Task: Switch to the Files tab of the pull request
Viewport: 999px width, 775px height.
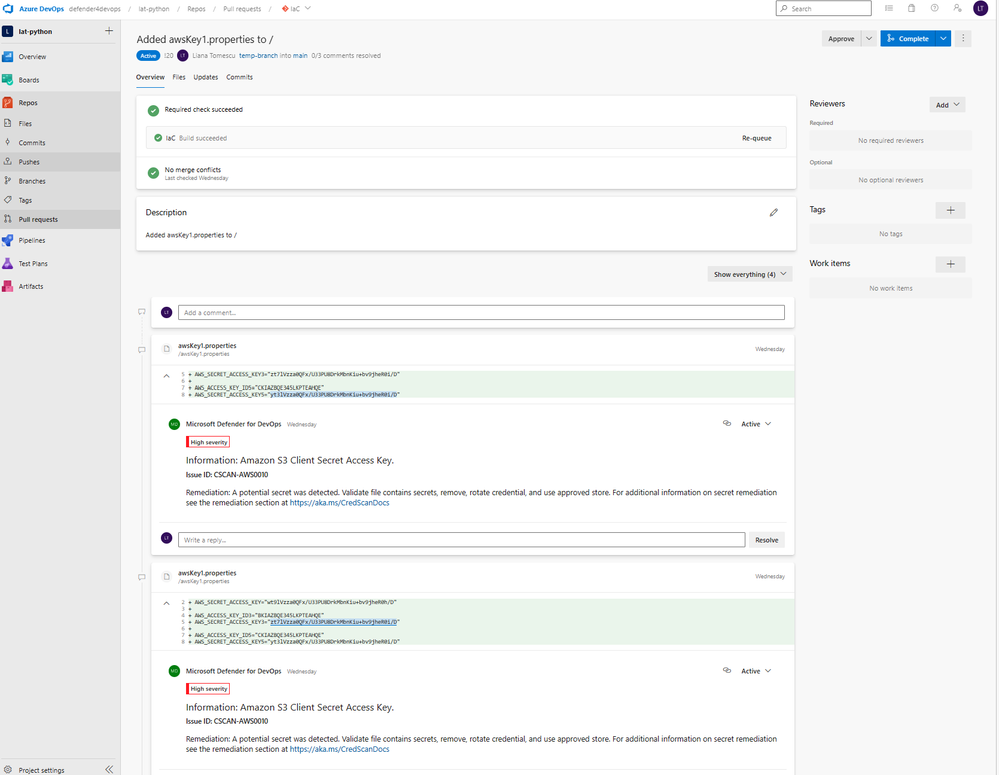Action: [x=179, y=77]
